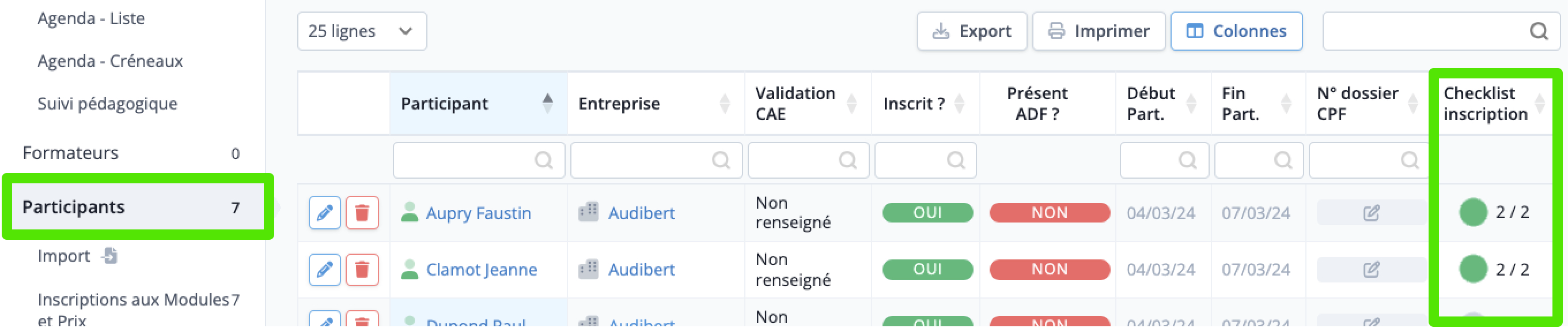Edit the CPF dossier number for Clamot Jeanne
This screenshot has width=1568, height=328.
tap(1372, 269)
